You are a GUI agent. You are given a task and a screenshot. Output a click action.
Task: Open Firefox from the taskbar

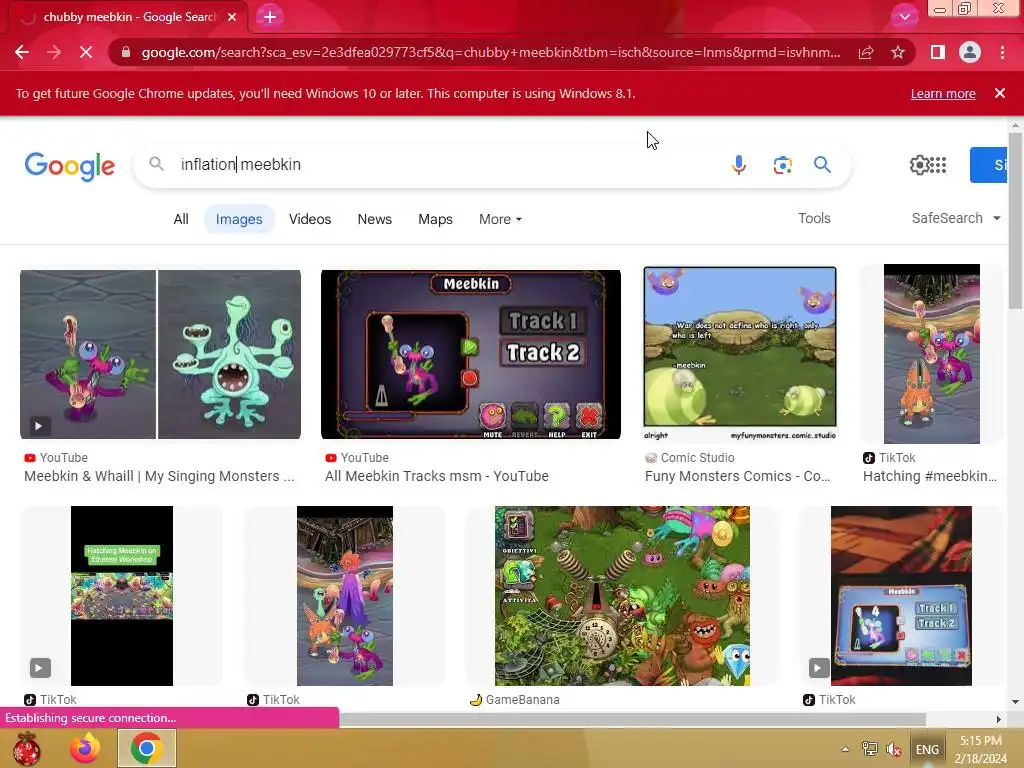click(85, 748)
